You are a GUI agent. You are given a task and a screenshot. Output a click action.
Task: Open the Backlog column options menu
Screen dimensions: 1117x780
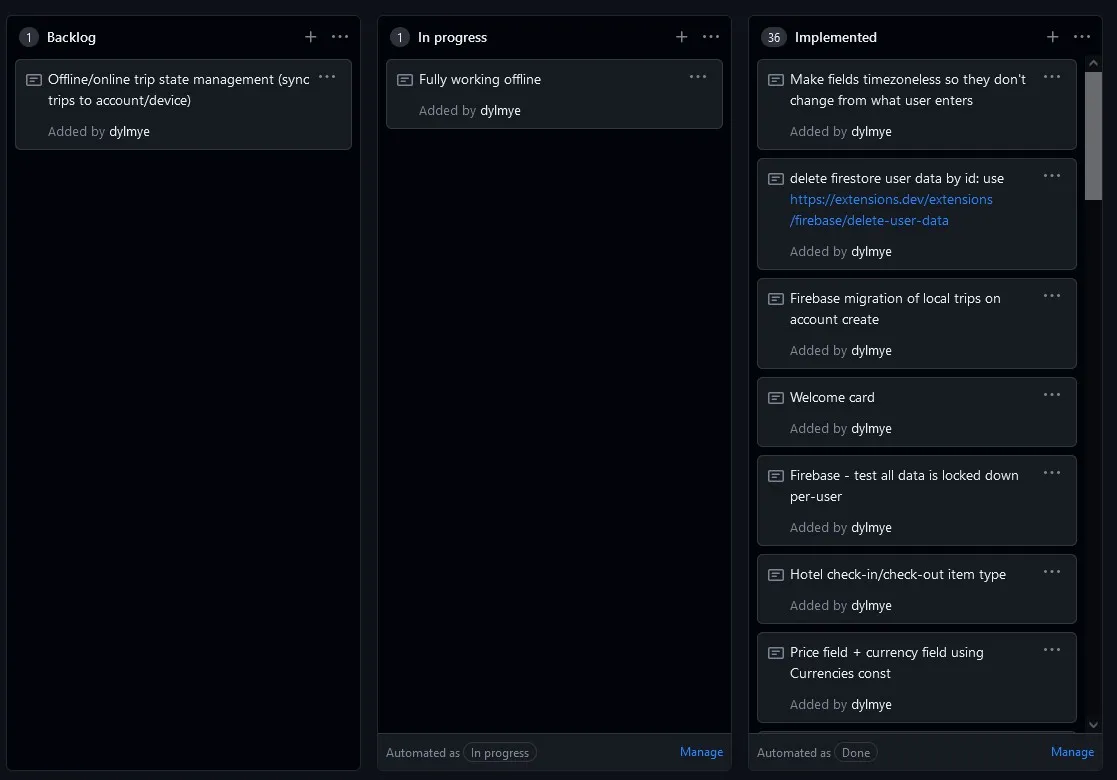coord(340,36)
